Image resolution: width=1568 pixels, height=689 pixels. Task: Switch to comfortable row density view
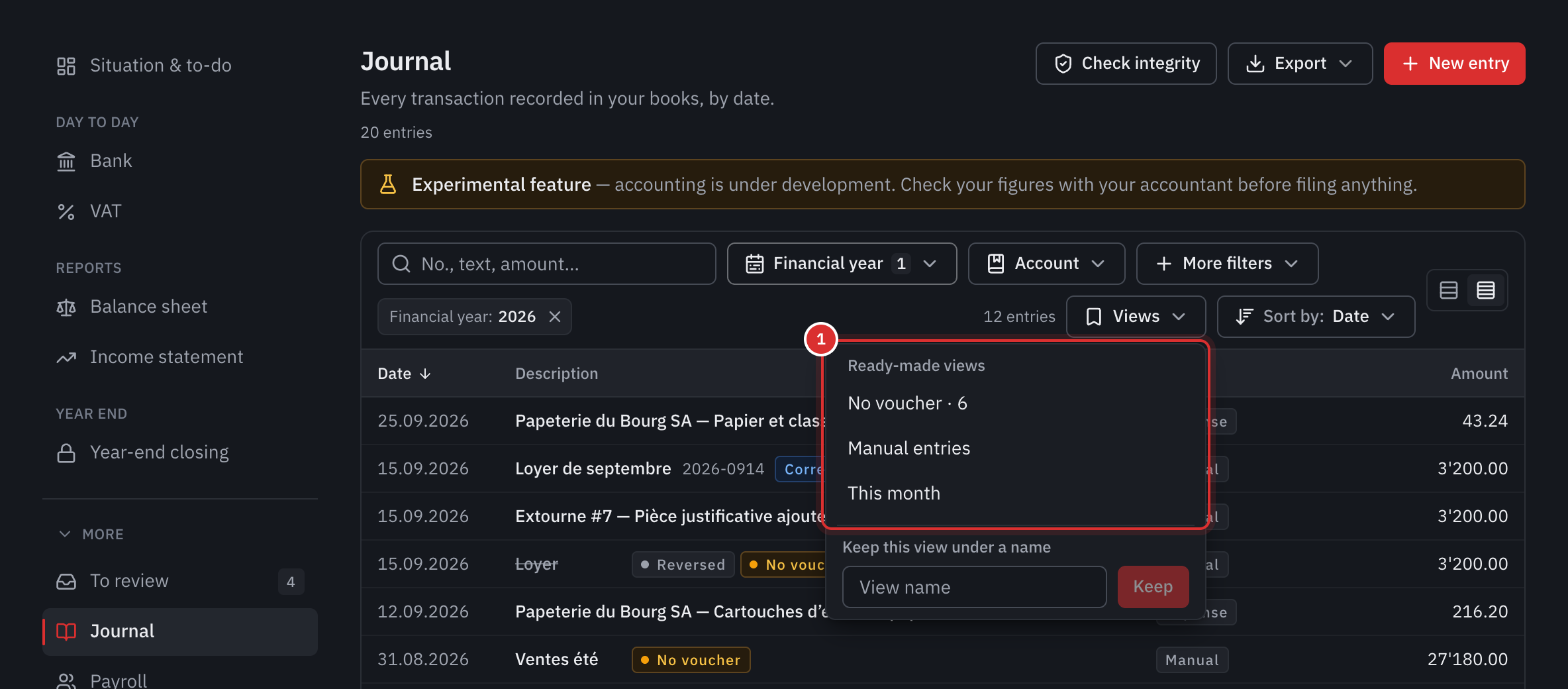click(1449, 290)
